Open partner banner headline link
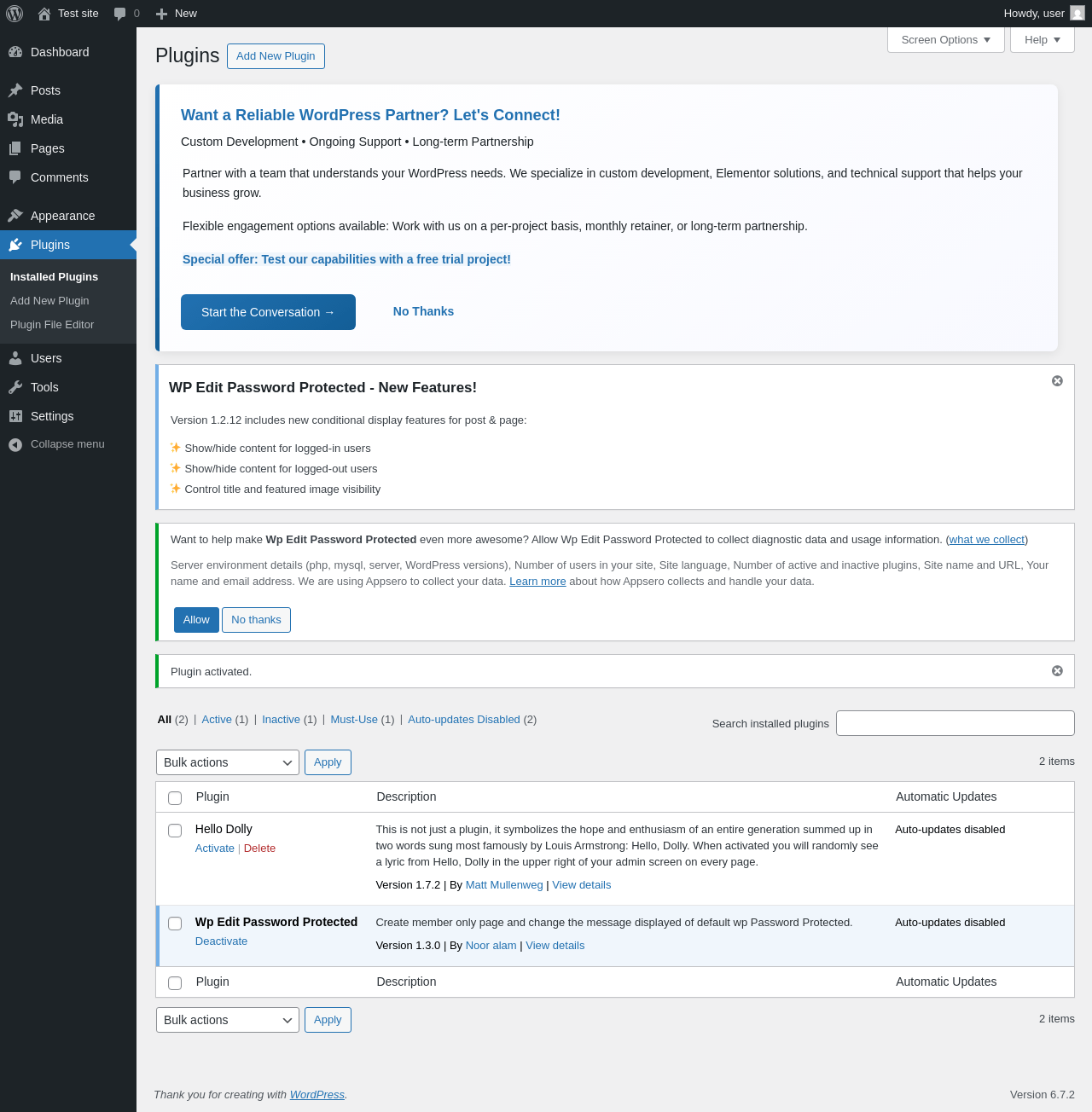This screenshot has width=1092, height=1112. pos(370,115)
